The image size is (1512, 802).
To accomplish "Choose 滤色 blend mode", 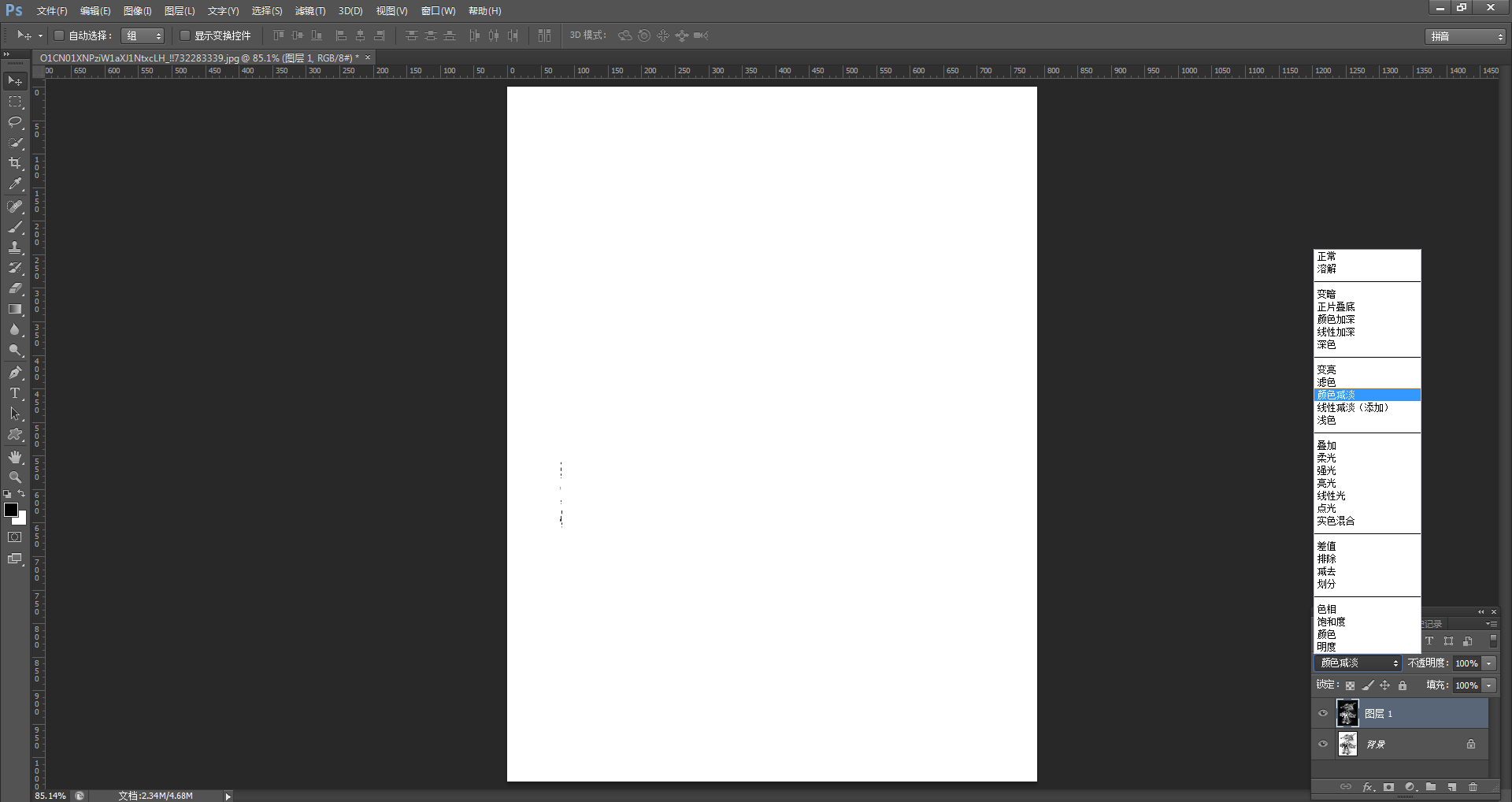I will [x=1367, y=382].
